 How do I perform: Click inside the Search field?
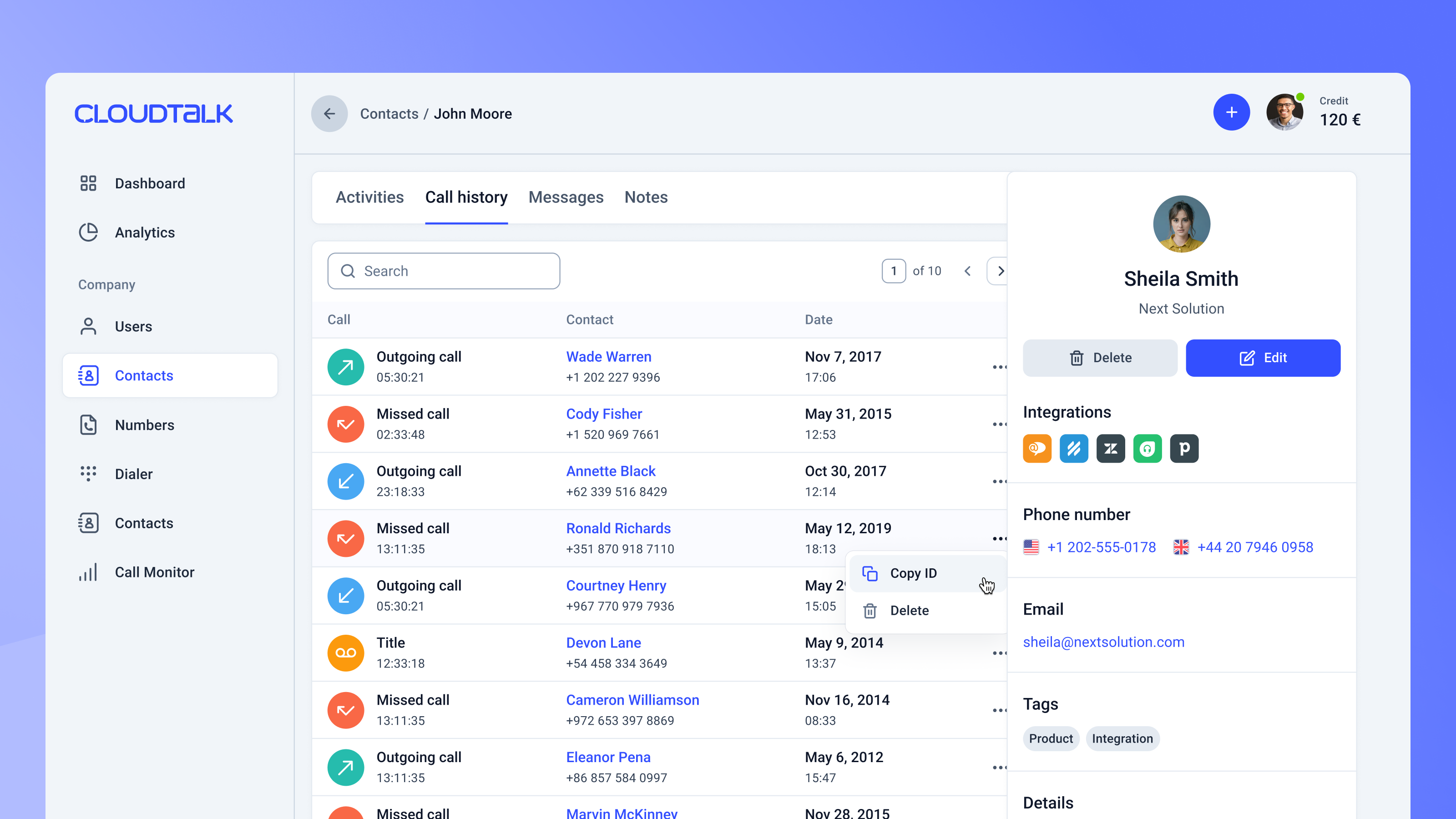tap(444, 271)
